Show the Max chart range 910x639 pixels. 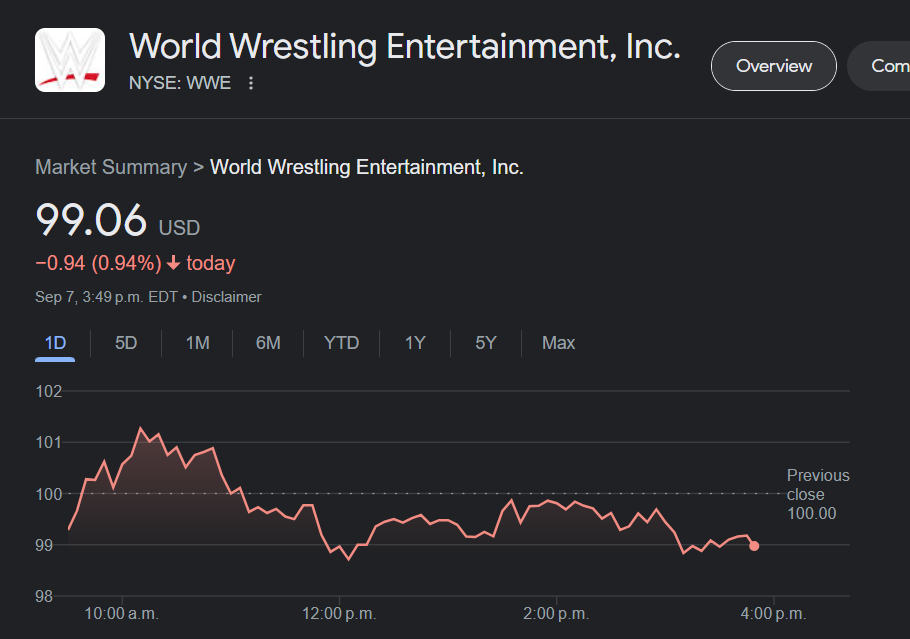pyautogui.click(x=558, y=343)
